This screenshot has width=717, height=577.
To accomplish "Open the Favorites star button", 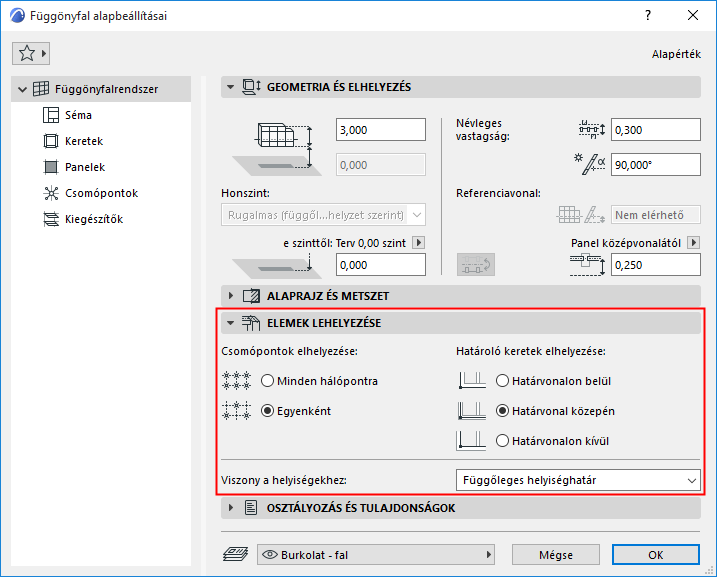I will click(31, 53).
